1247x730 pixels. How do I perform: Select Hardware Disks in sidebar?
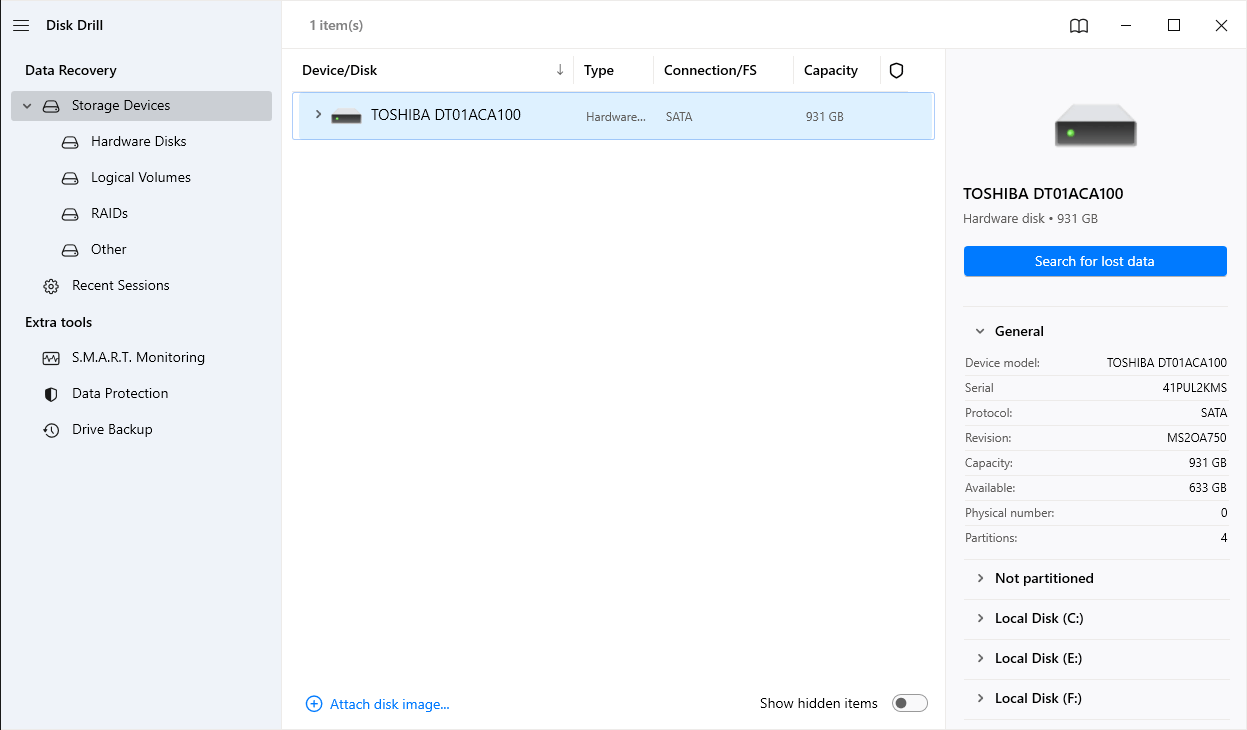tap(138, 142)
